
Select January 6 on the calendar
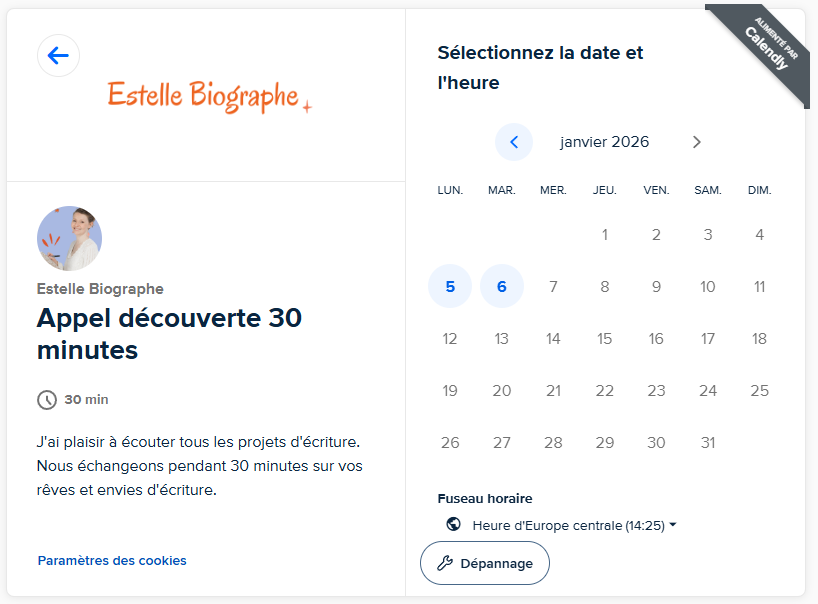(502, 287)
